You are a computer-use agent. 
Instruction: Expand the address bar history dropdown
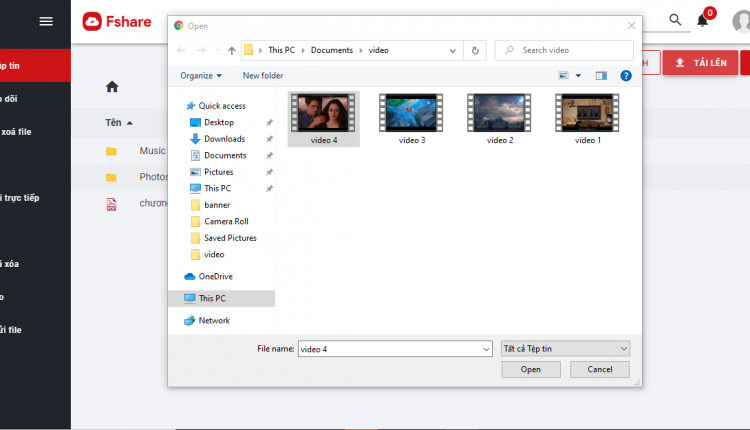(x=452, y=50)
